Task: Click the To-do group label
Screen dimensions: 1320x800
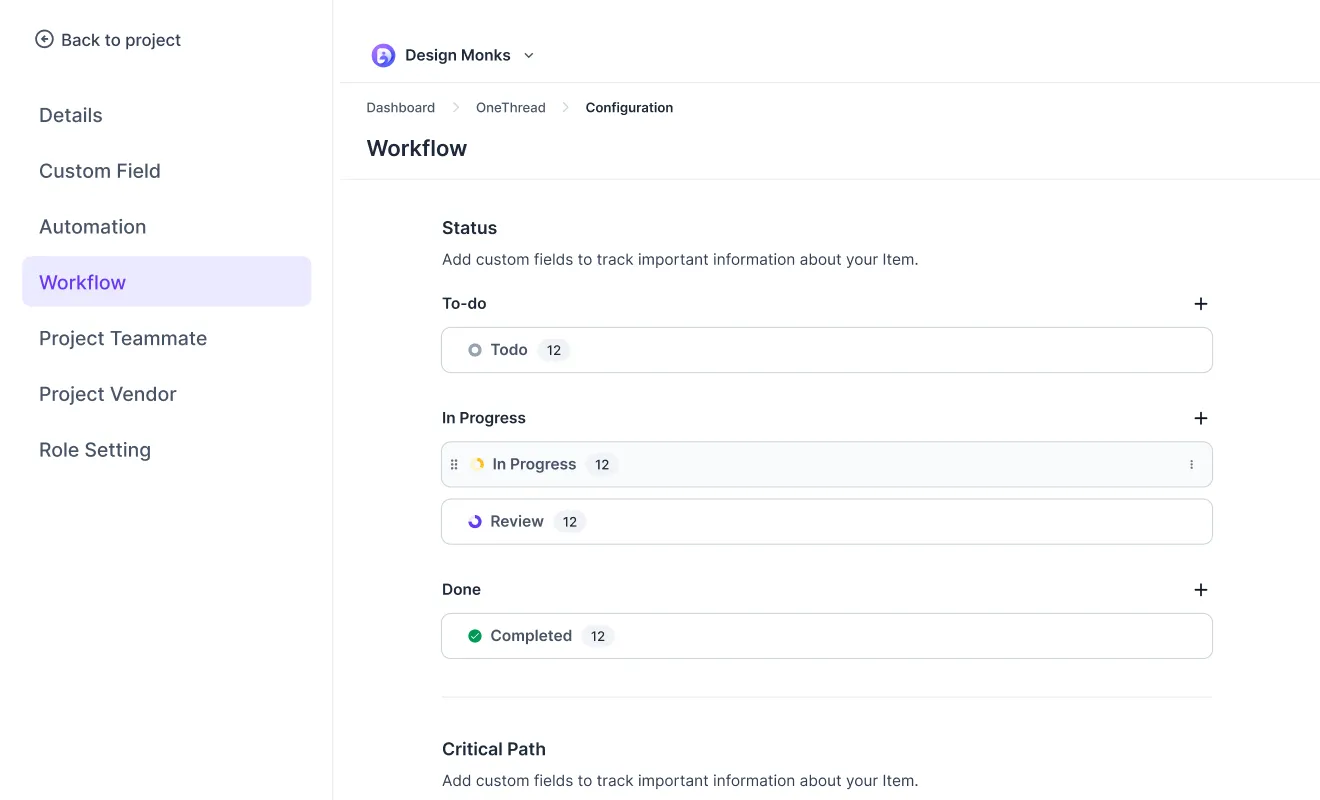Action: (464, 304)
